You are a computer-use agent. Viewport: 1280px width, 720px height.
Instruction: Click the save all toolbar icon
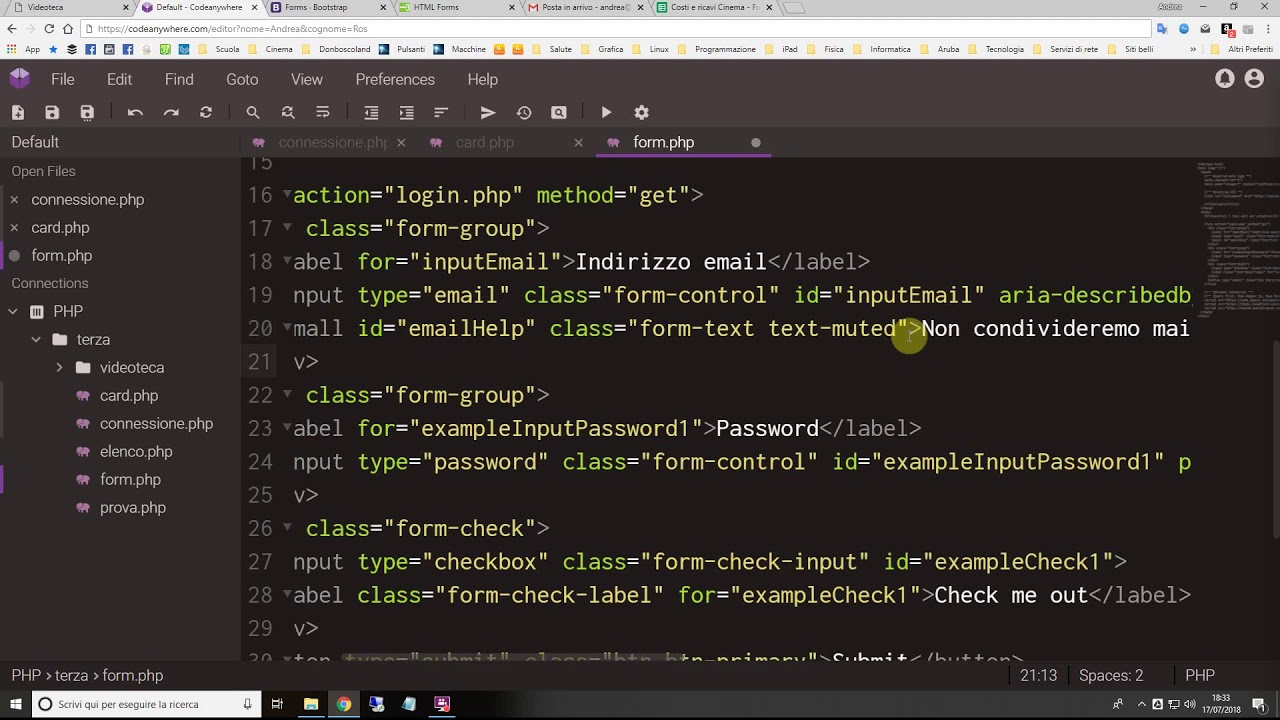pos(87,113)
